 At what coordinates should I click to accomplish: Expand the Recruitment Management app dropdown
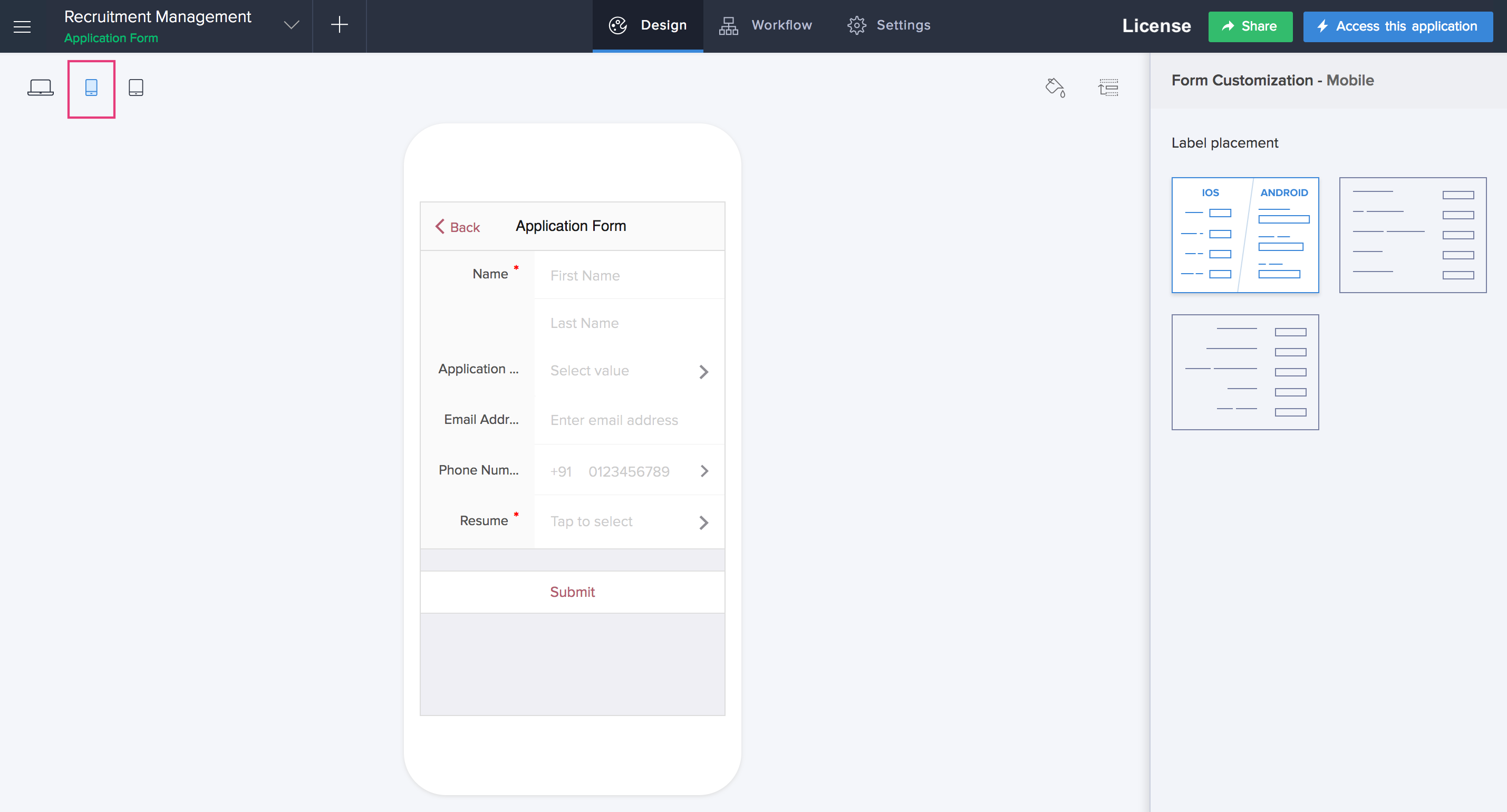click(292, 25)
